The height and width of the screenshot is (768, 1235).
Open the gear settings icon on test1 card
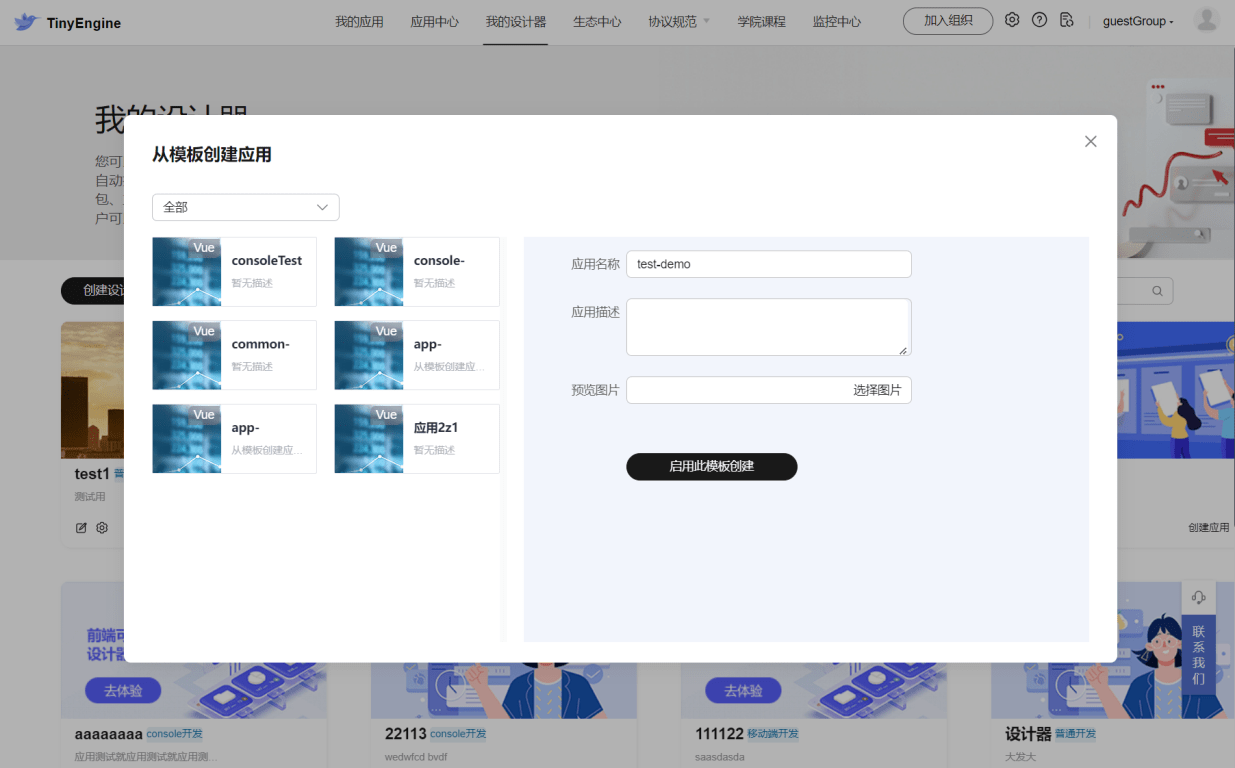pyautogui.click(x=102, y=528)
